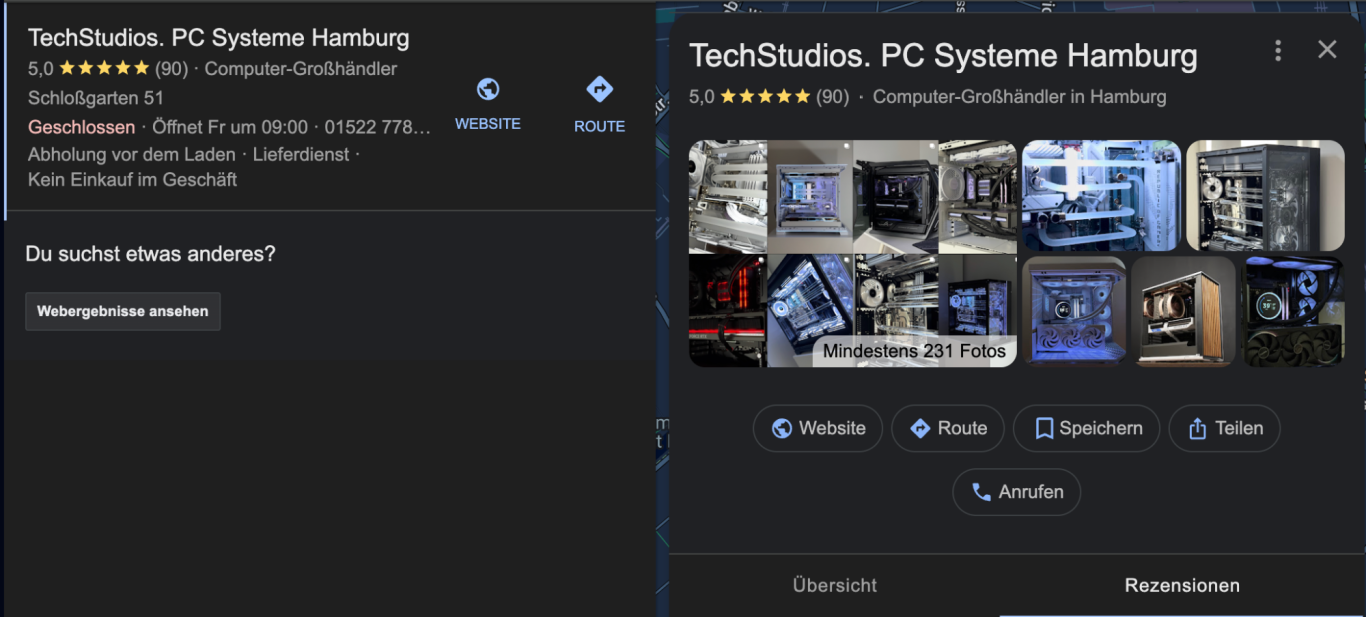This screenshot has width=1366, height=617.
Task: Open the TechStudios title in the left listing
Action: (218, 38)
